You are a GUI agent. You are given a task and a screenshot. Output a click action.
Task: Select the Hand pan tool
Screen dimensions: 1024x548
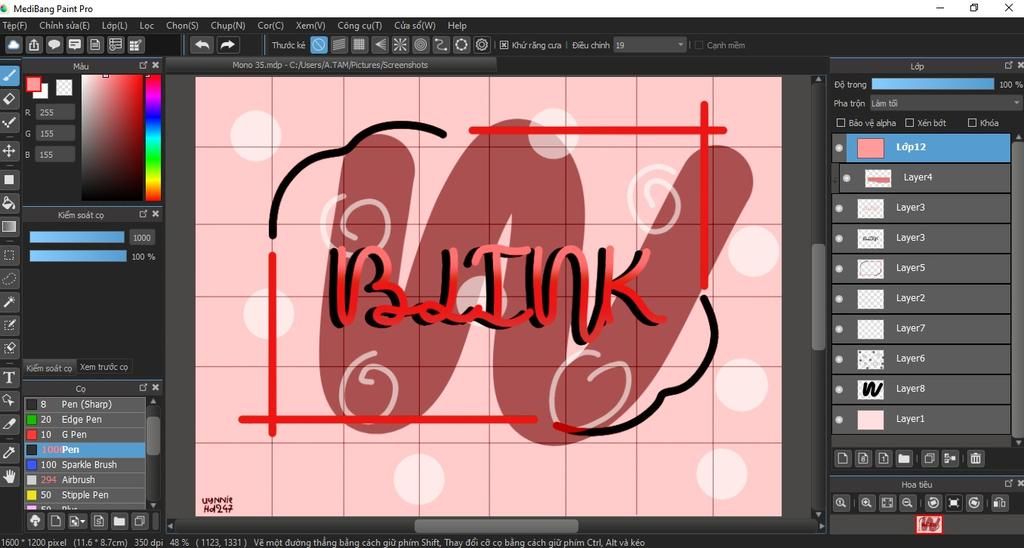[9, 476]
